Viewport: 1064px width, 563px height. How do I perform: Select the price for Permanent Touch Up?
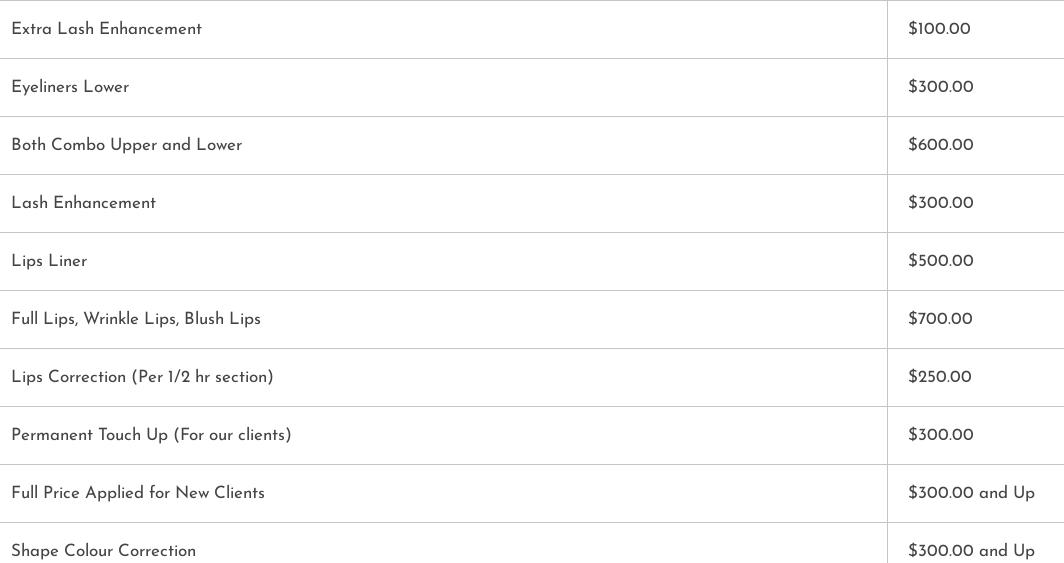coord(940,435)
